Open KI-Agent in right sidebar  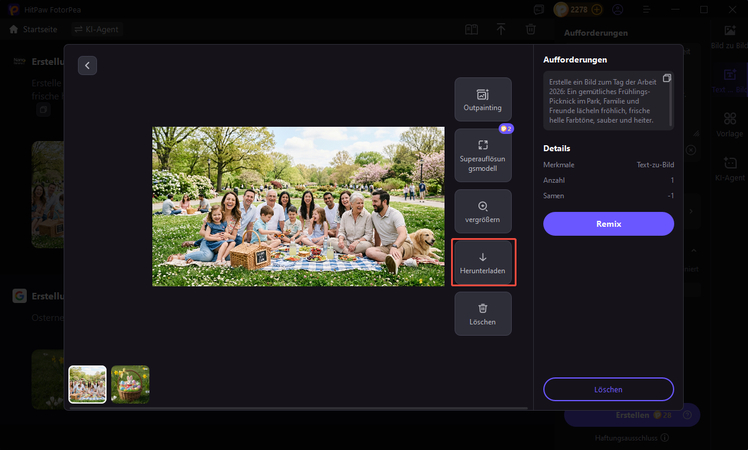(729, 169)
